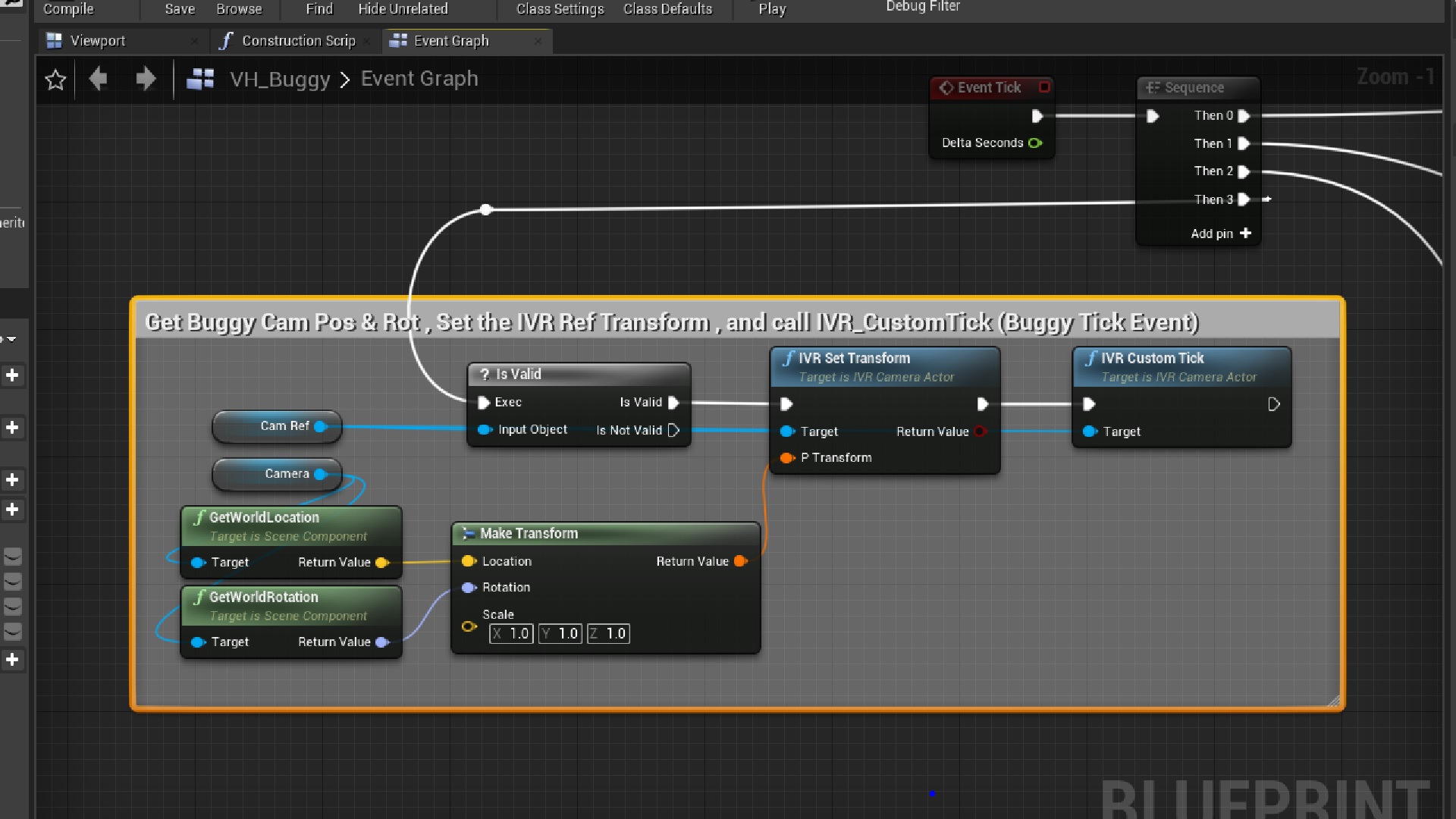Toggle Hide Unrelated nodes

point(402,9)
